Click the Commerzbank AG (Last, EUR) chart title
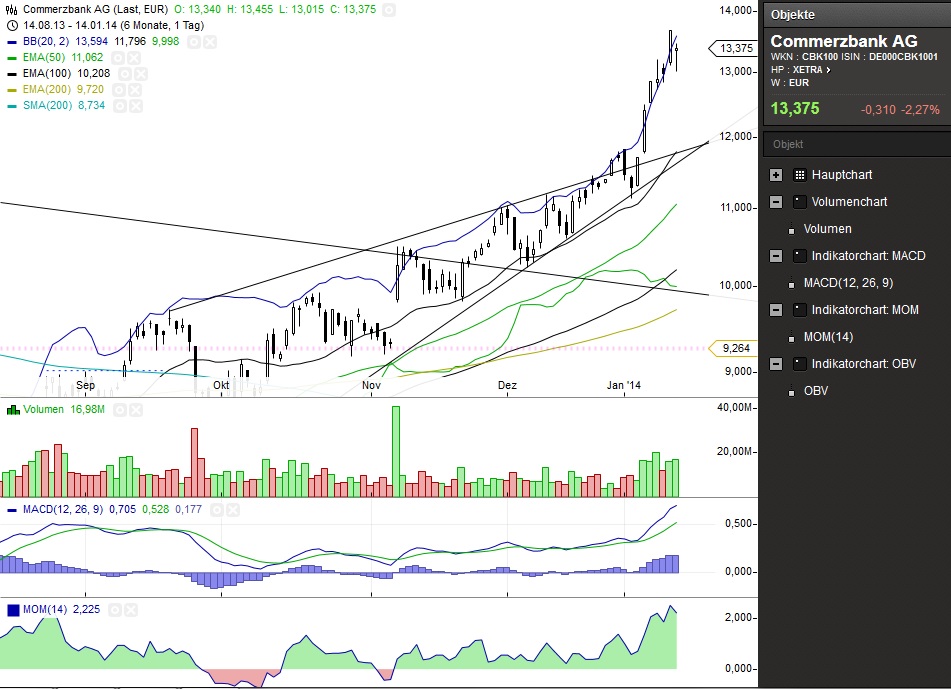This screenshot has width=951, height=689. [x=95, y=10]
